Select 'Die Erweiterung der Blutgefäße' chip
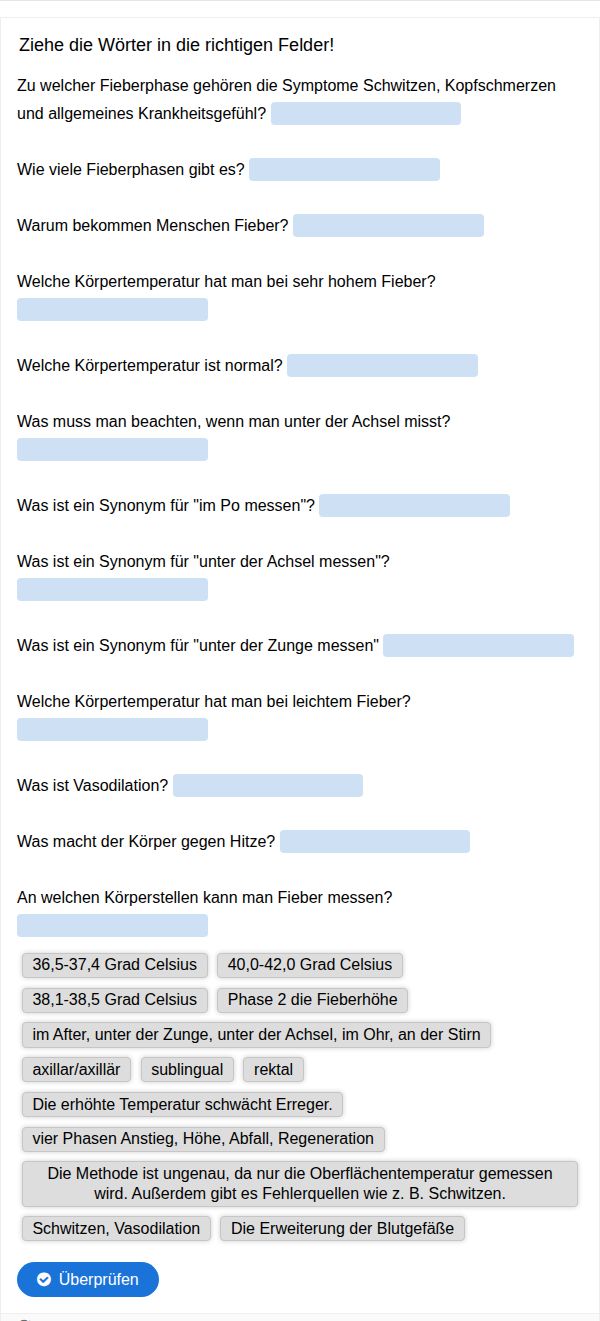The height and width of the screenshot is (1321, 600). (342, 1228)
